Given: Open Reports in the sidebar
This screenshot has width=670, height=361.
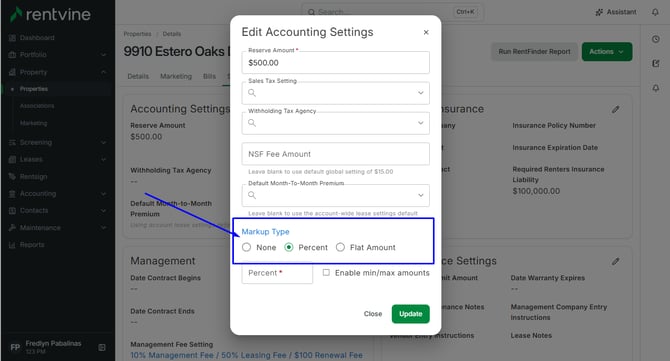Looking at the screenshot, I should point(32,245).
